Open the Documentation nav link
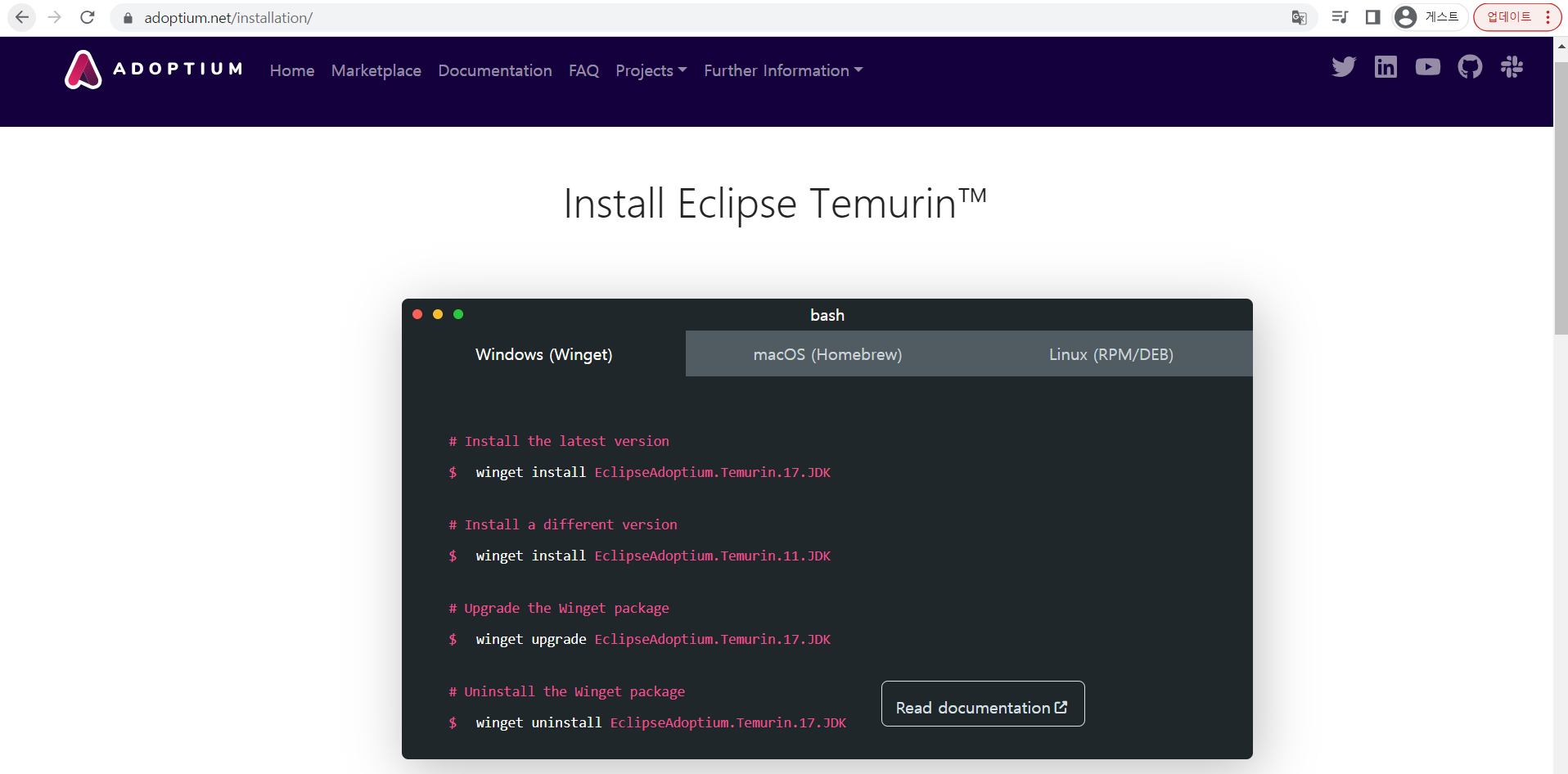Viewport: 1568px width, 774px height. coord(495,70)
